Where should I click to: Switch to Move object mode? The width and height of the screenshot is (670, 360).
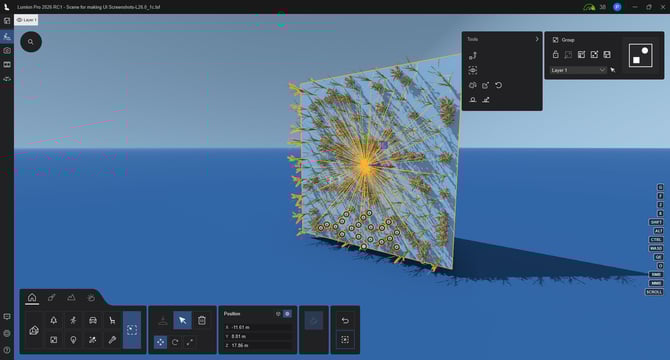[160, 342]
